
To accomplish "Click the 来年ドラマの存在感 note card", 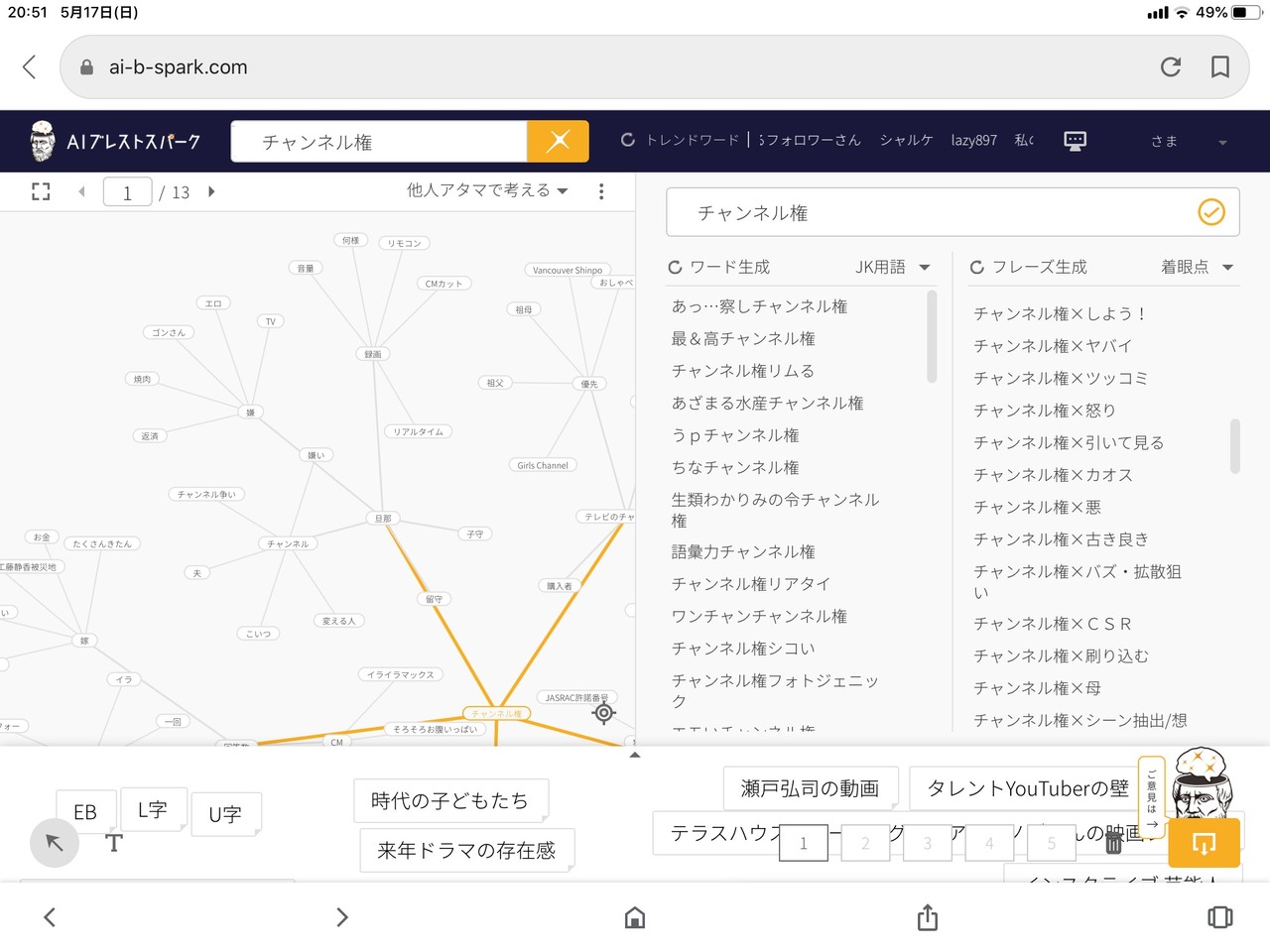I will [466, 851].
